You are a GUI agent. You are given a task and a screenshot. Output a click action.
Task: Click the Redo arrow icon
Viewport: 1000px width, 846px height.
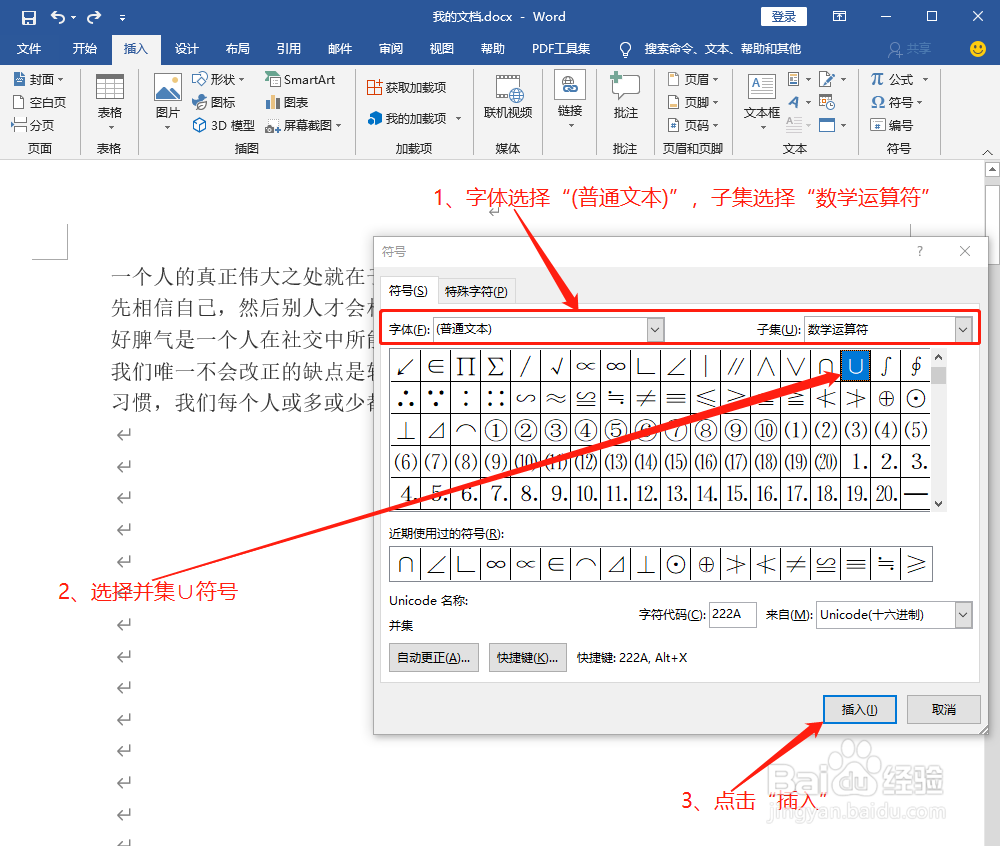[x=94, y=17]
